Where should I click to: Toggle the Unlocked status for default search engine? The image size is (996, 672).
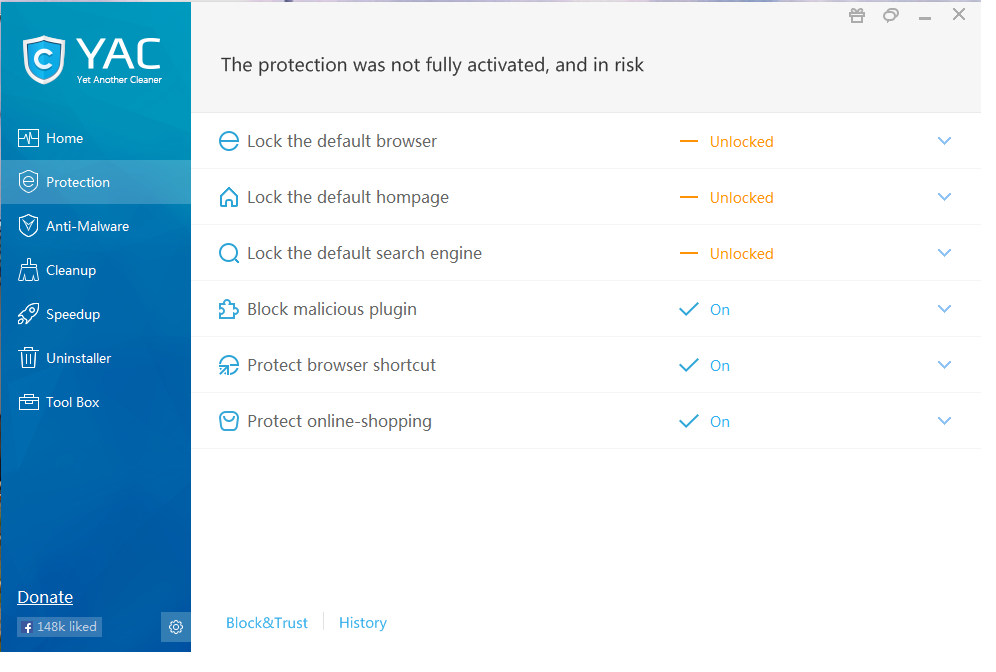click(741, 254)
